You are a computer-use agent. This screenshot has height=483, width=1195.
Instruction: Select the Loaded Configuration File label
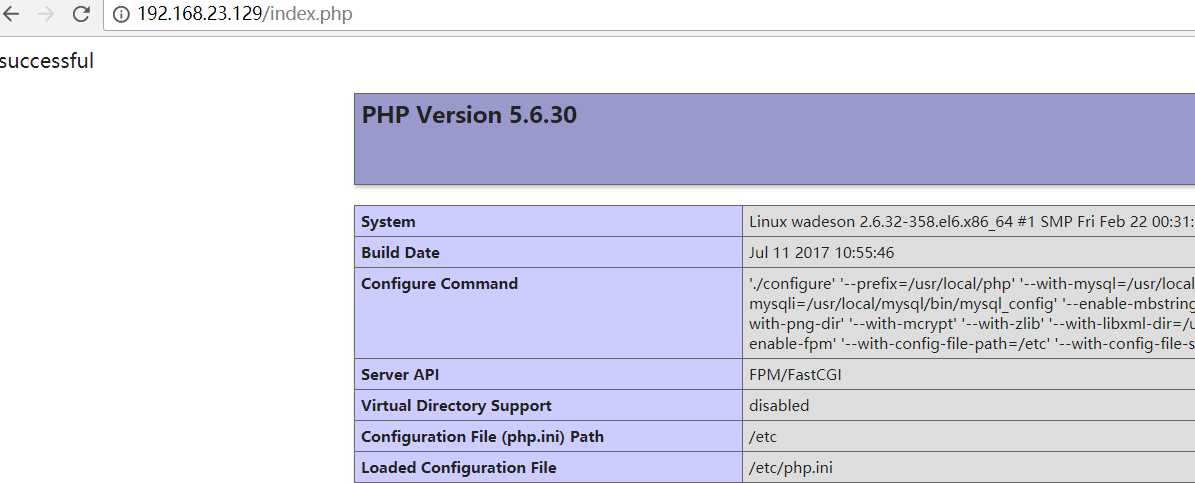[x=458, y=468]
